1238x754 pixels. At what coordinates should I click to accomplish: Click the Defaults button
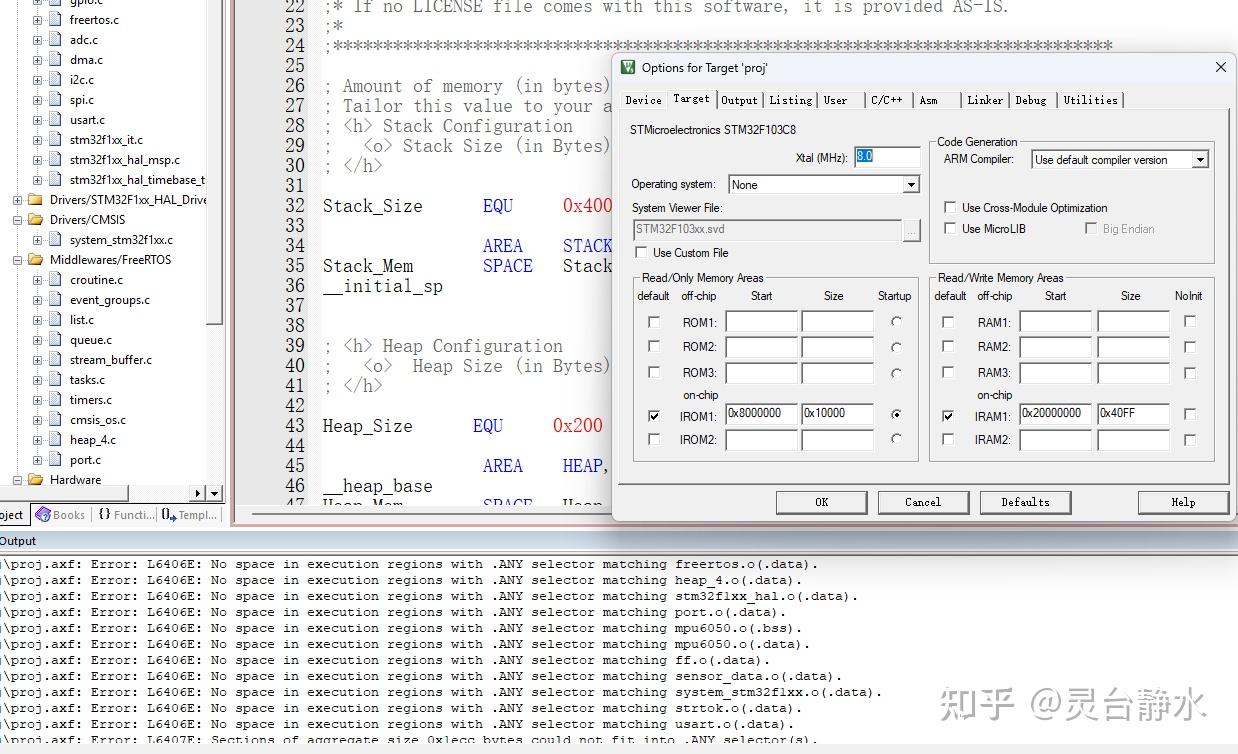[x=1025, y=502]
